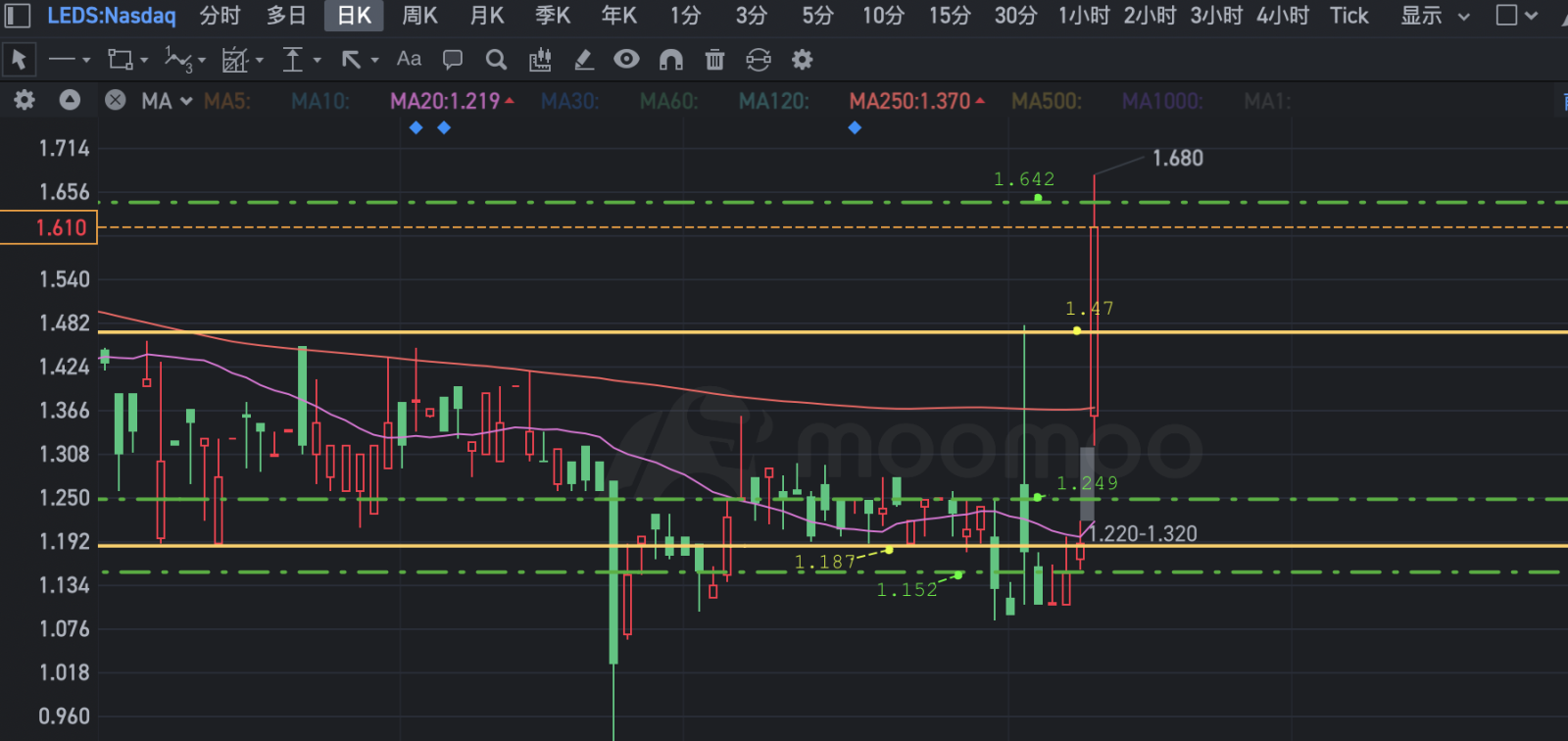Select the 1.642 green line anchor point
This screenshot has width=1568, height=741.
[1038, 199]
